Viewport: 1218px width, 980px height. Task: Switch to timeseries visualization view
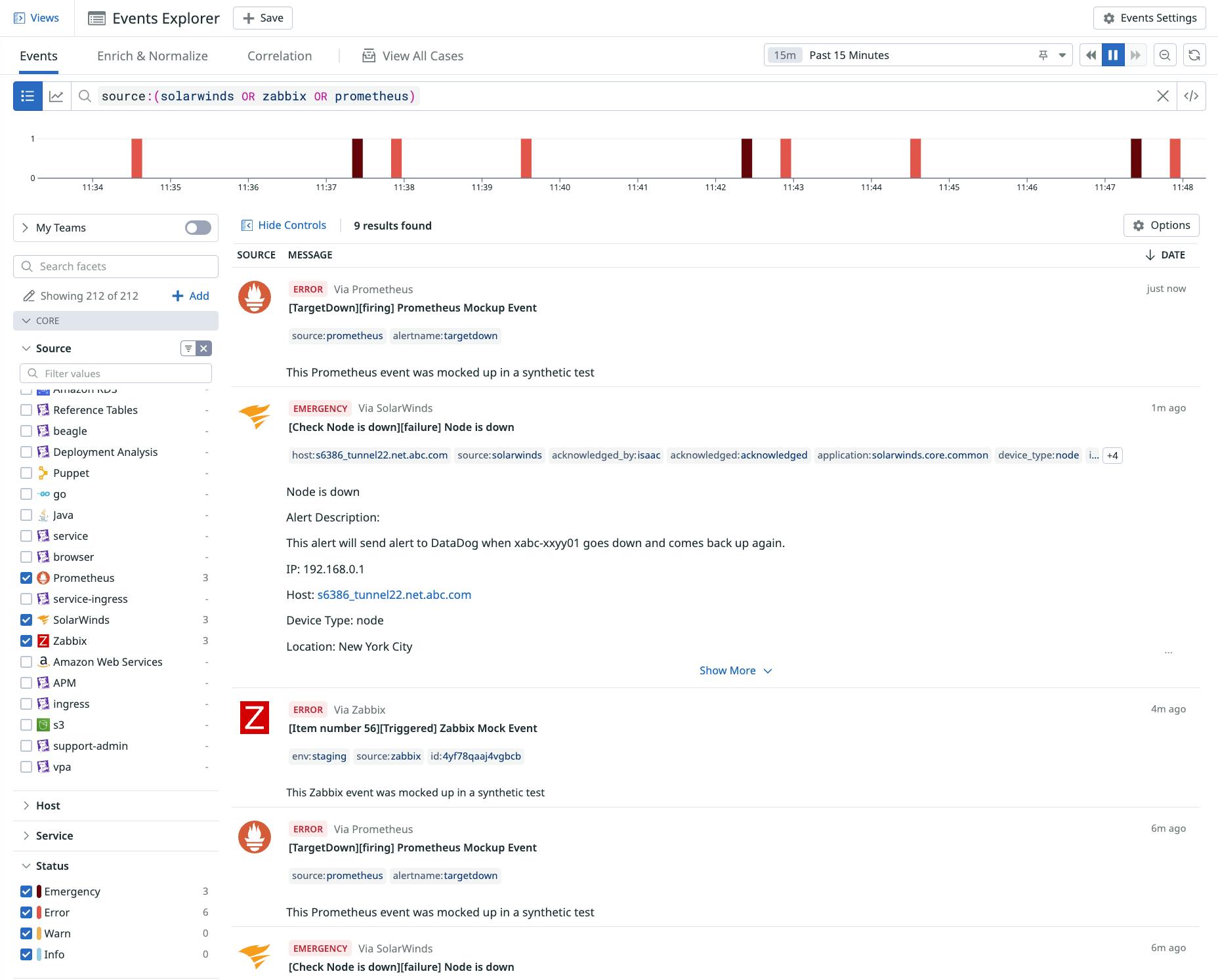point(57,96)
